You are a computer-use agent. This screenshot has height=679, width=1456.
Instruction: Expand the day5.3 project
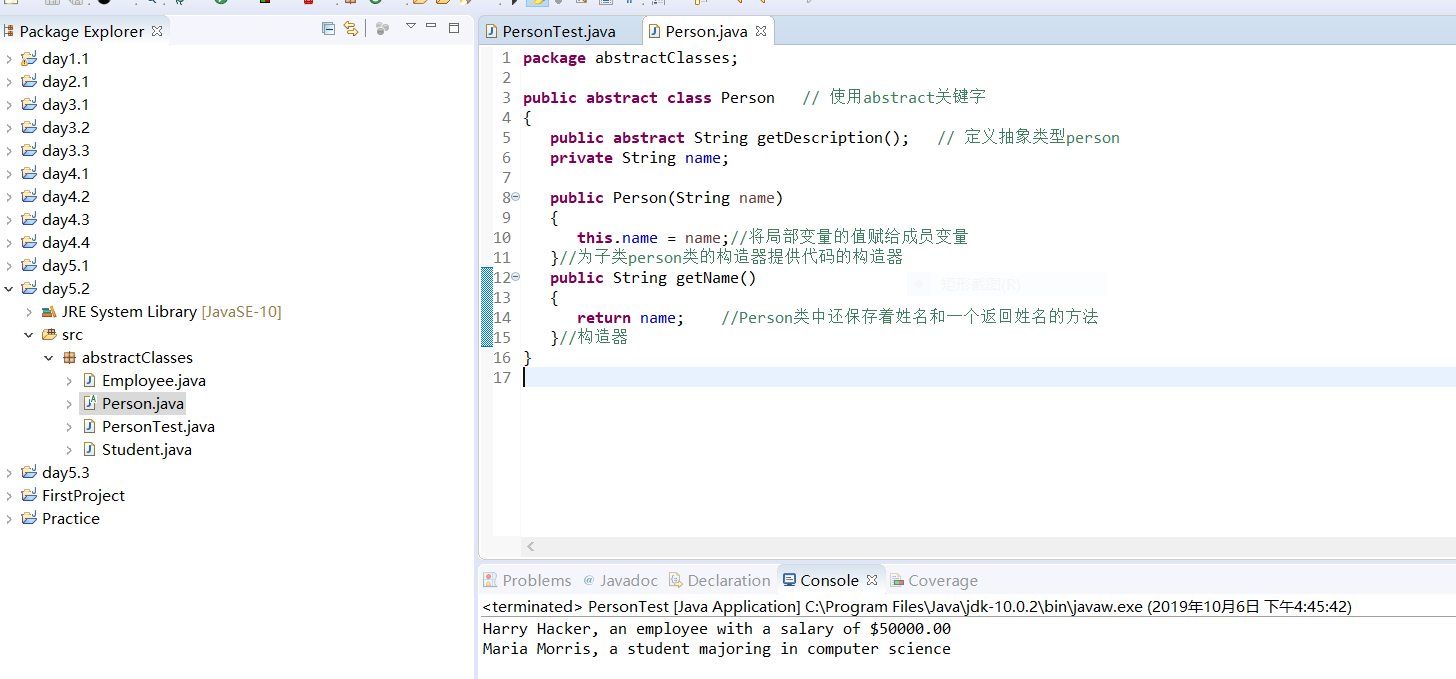click(9, 473)
